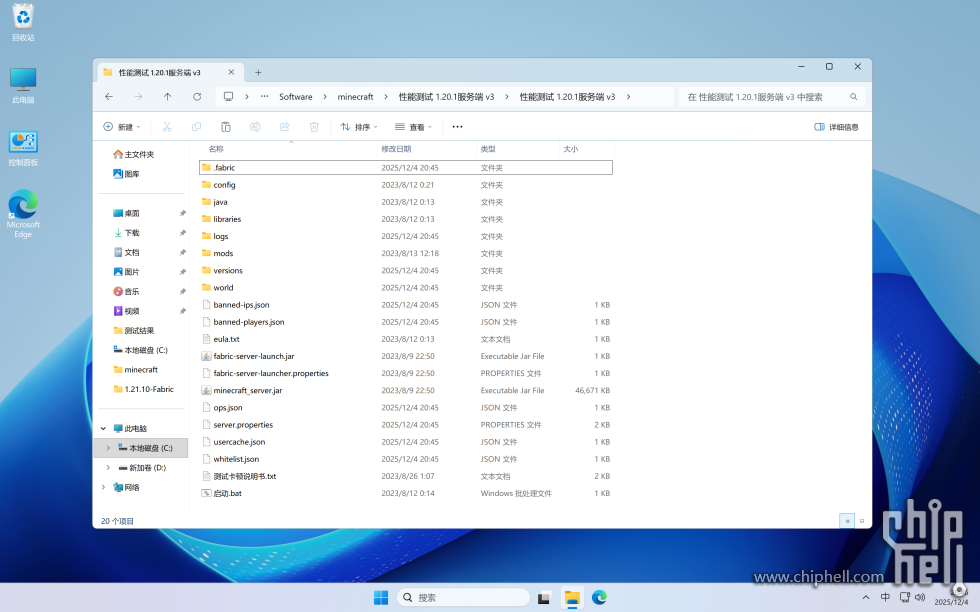This screenshot has width=980, height=612.
Task: Sort files by the Date modified column header
Action: coord(396,149)
